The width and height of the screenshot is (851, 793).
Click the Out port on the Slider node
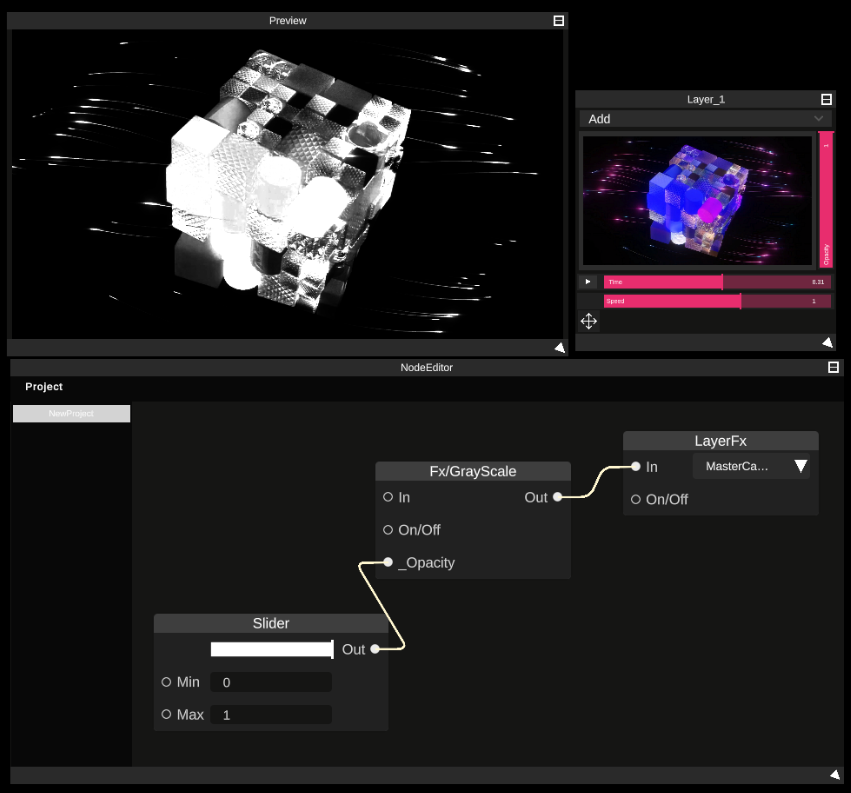pyautogui.click(x=374, y=649)
